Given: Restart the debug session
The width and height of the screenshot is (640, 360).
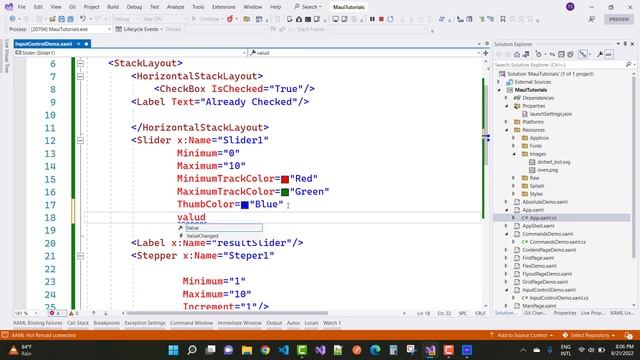Looking at the screenshot, I should pos(390,19).
